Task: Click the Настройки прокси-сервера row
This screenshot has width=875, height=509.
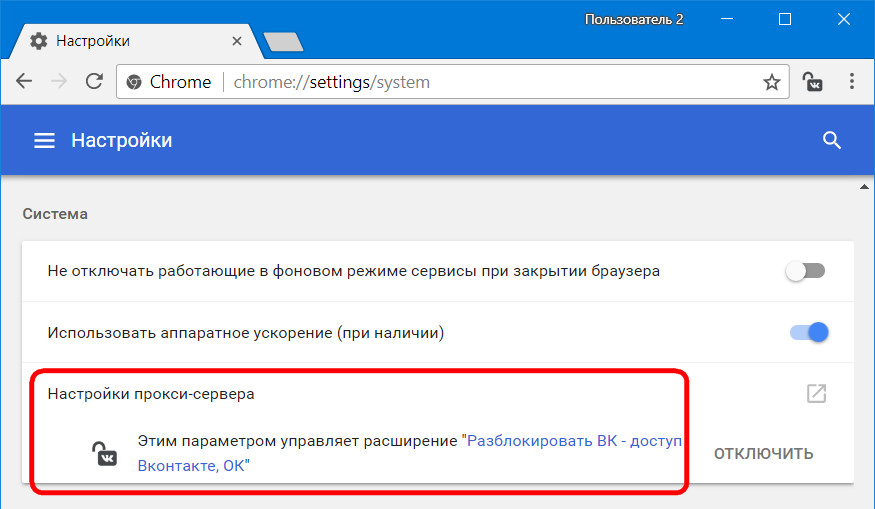Action: coord(438,393)
